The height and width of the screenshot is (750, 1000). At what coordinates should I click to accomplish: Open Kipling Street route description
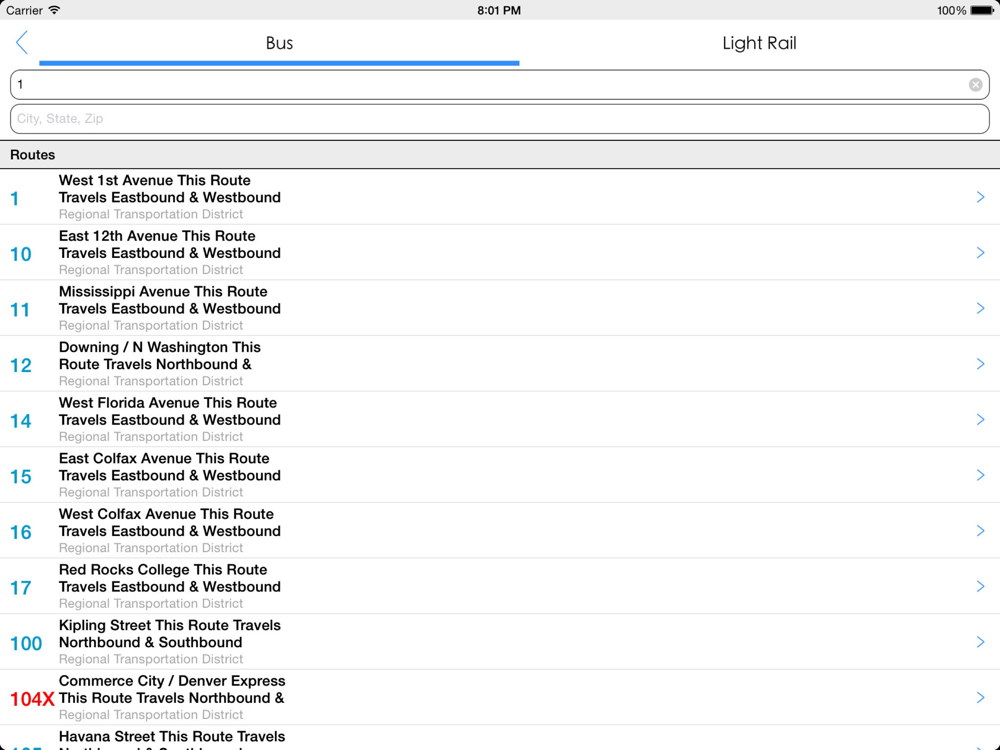(170, 633)
